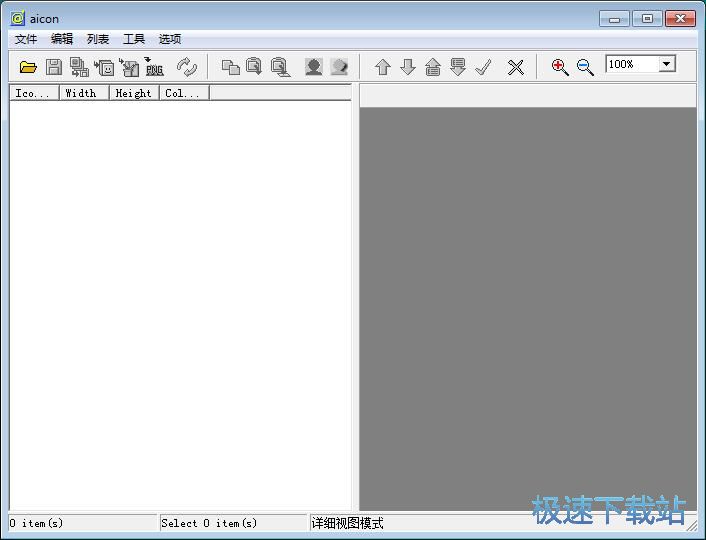Minimize the aicon window
This screenshot has height=540, width=706.
[x=614, y=19]
